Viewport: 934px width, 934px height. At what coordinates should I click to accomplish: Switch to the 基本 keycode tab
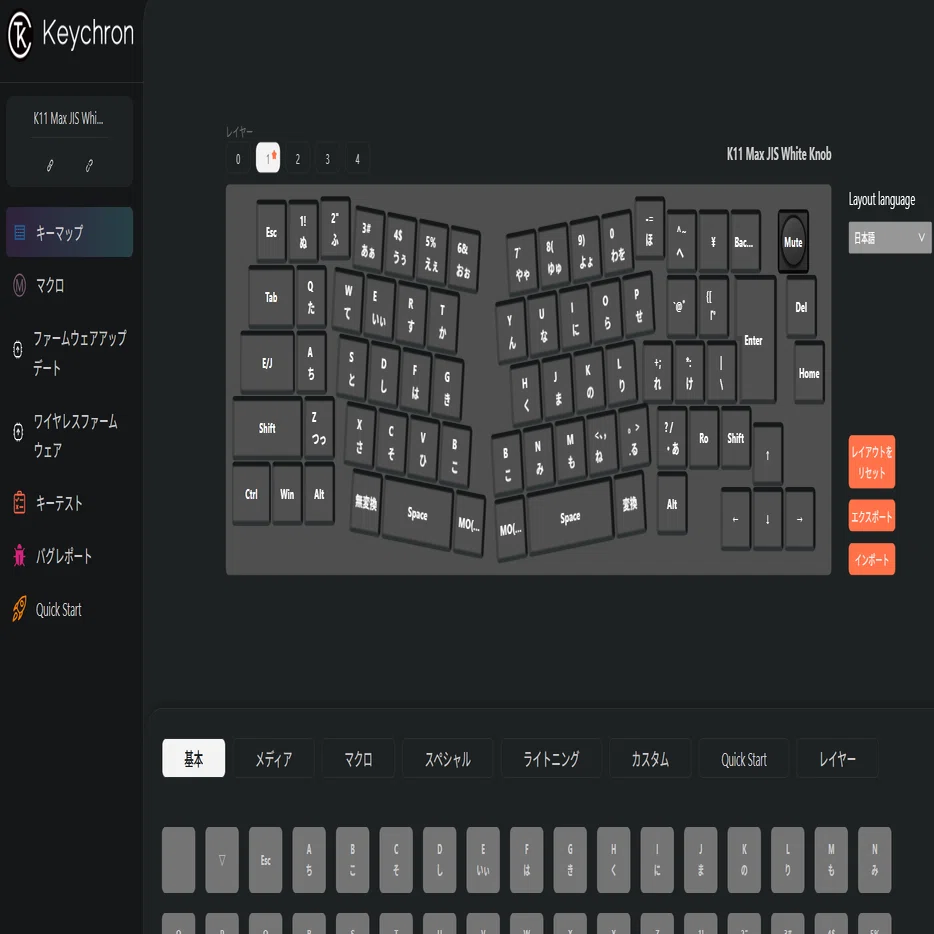pyautogui.click(x=194, y=758)
